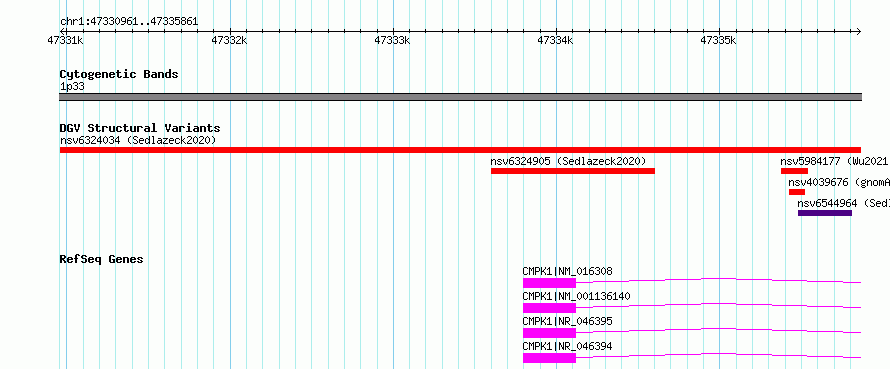The width and height of the screenshot is (890, 369).
Task: Select the CMPK1|NM_001136140 transcript label
Action: point(576,296)
